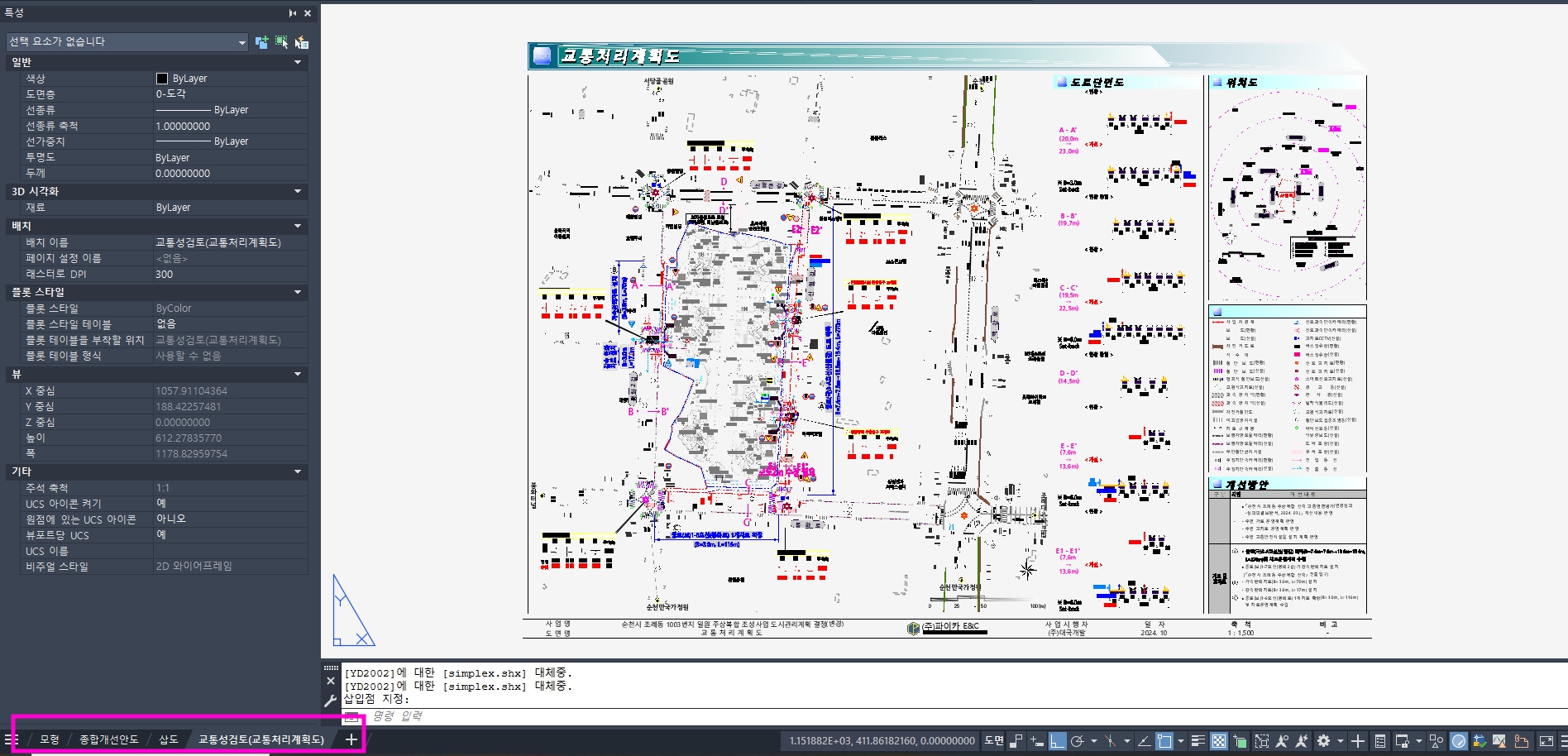Image resolution: width=1568 pixels, height=756 pixels.
Task: Click the Select Objects icon in Properties
Action: coord(282,42)
